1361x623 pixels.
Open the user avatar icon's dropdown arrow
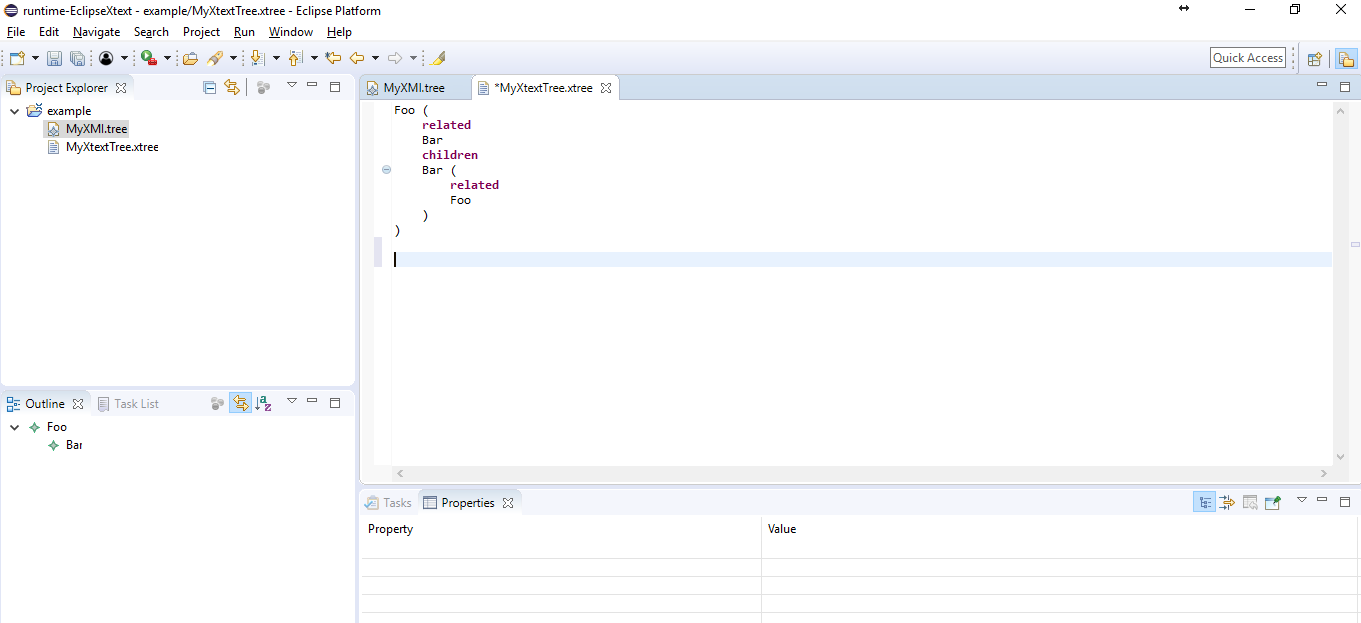click(x=124, y=58)
